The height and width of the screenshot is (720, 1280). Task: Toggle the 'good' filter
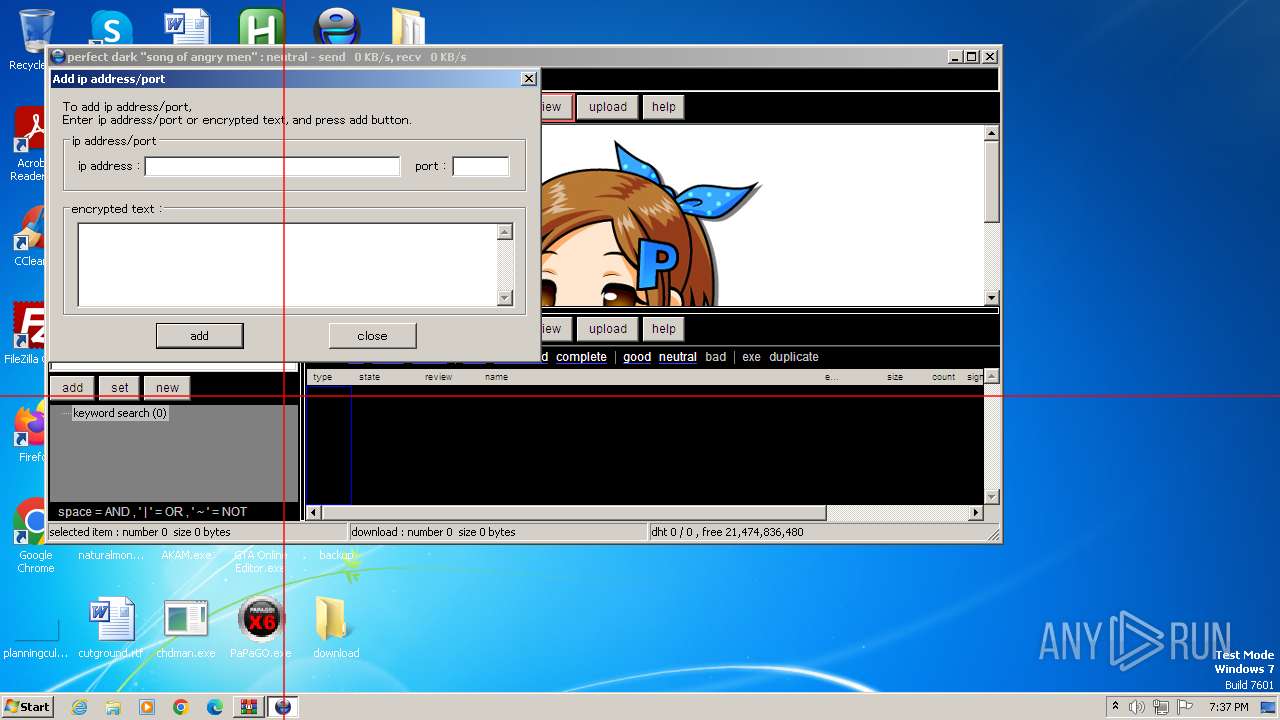637,357
